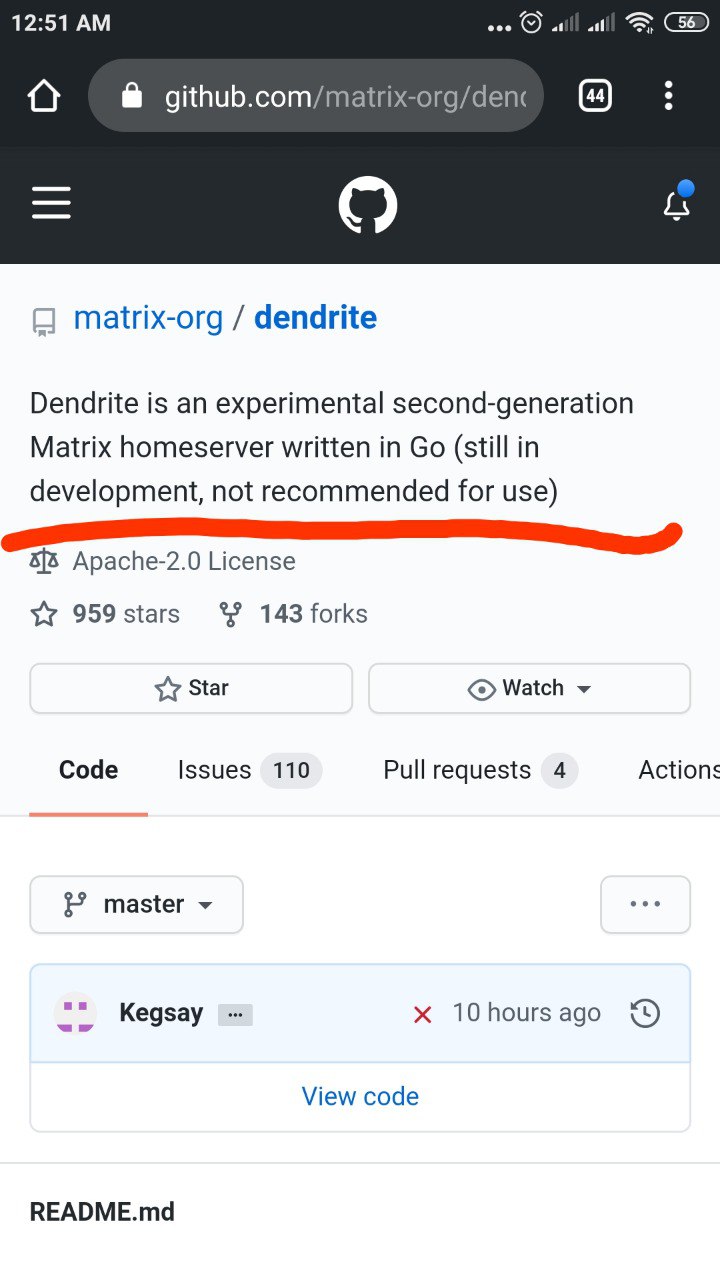Open the Chrome three-dot overflow menu
The height and width of the screenshot is (1280, 720).
tap(668, 96)
